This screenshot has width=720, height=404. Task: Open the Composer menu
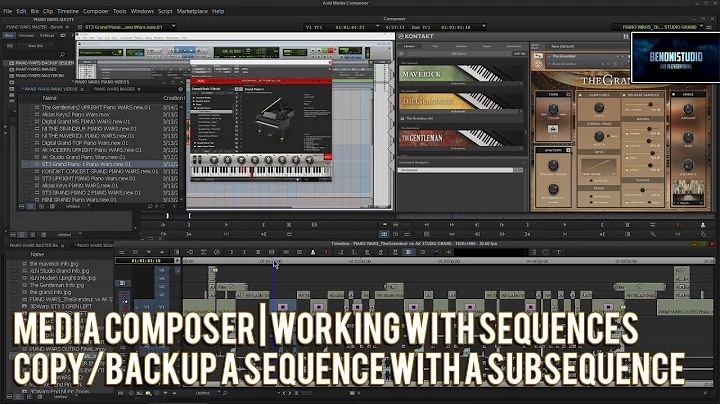pyautogui.click(x=96, y=11)
